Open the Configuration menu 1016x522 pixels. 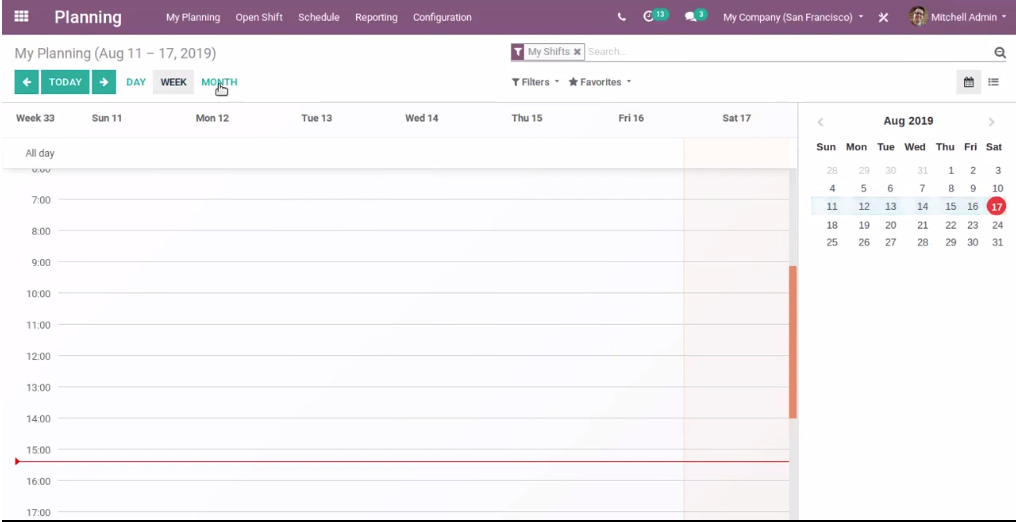(x=442, y=17)
